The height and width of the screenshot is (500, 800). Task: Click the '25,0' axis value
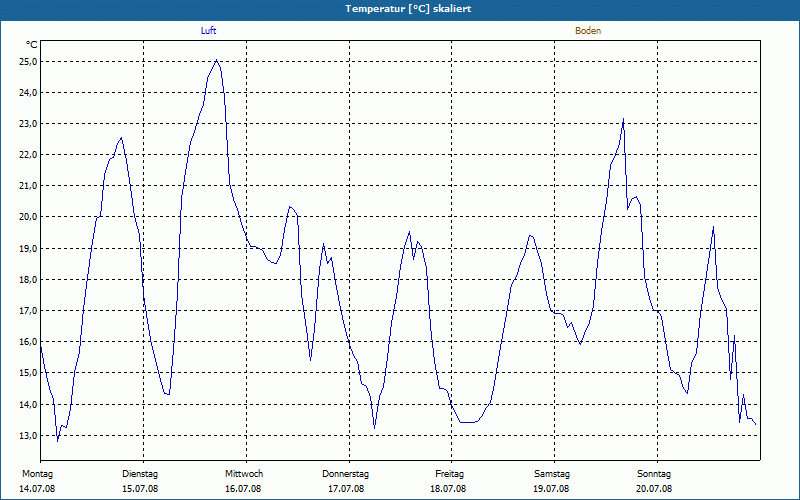(29, 62)
